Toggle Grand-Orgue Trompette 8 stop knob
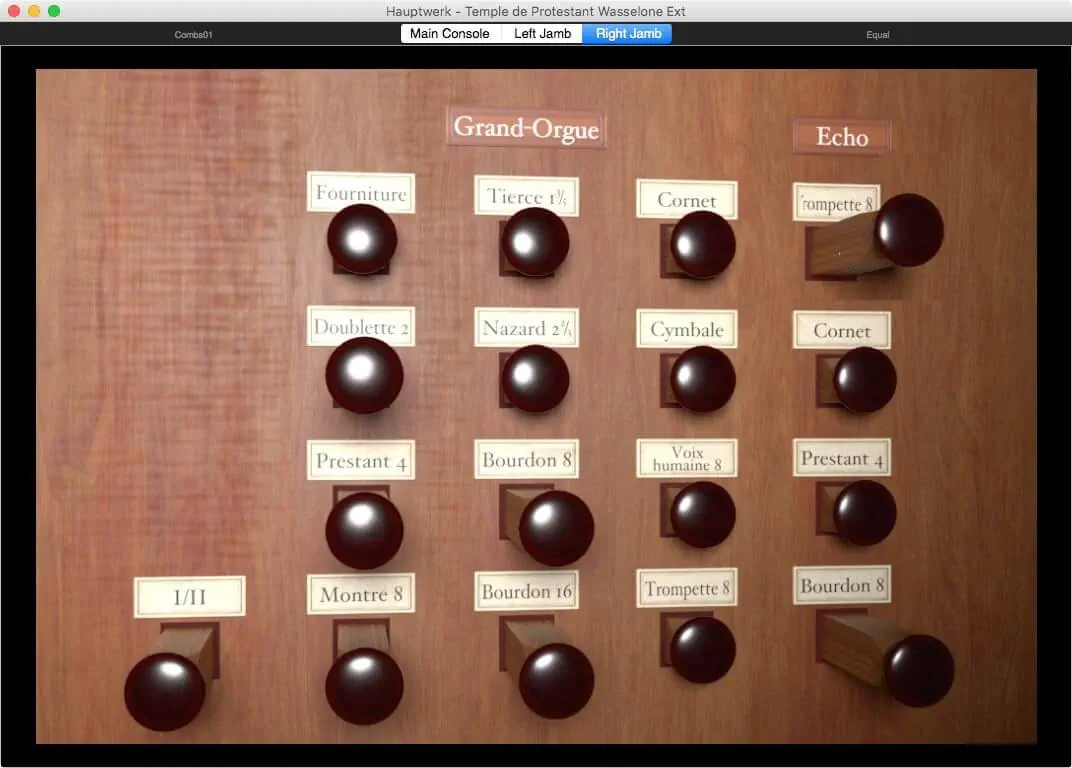Image resolution: width=1072 pixels, height=768 pixels. (x=702, y=650)
